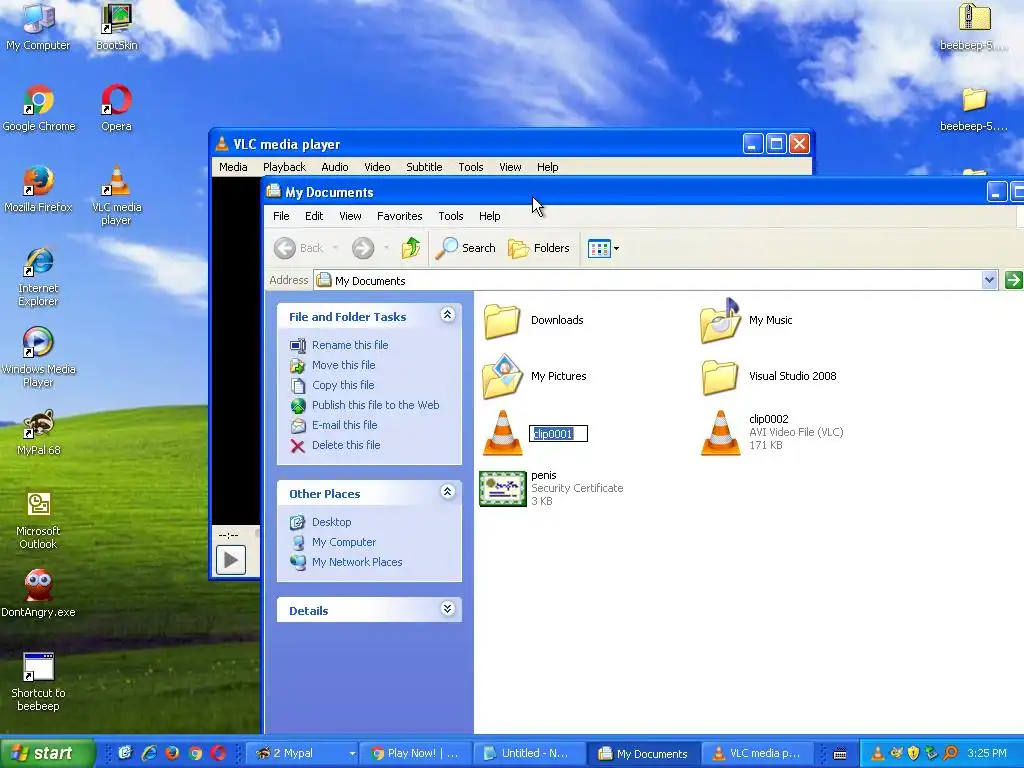Expand the Details panel

(447, 609)
